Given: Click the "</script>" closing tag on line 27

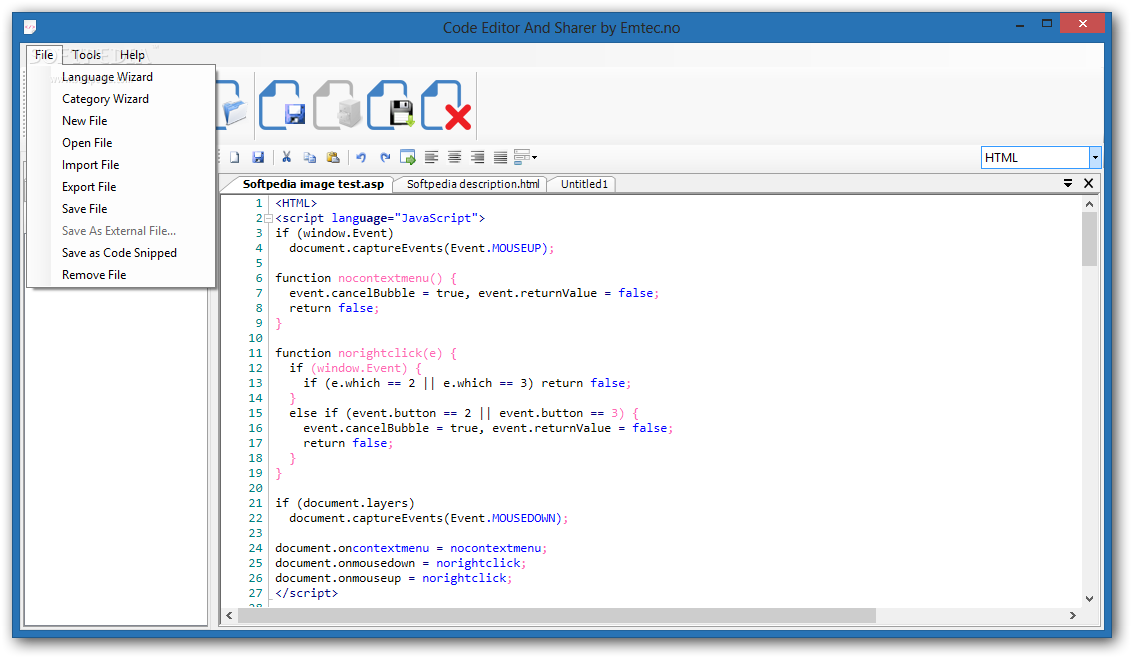Looking at the screenshot, I should (x=306, y=593).
